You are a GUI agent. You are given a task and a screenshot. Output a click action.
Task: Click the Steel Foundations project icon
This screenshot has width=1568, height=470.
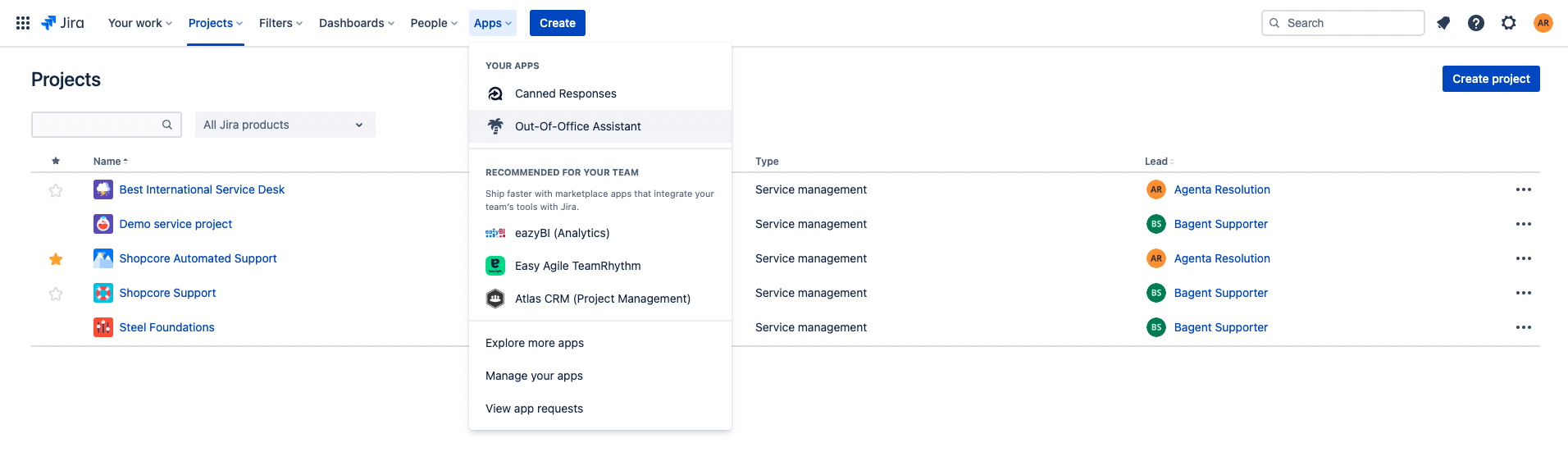tap(103, 327)
